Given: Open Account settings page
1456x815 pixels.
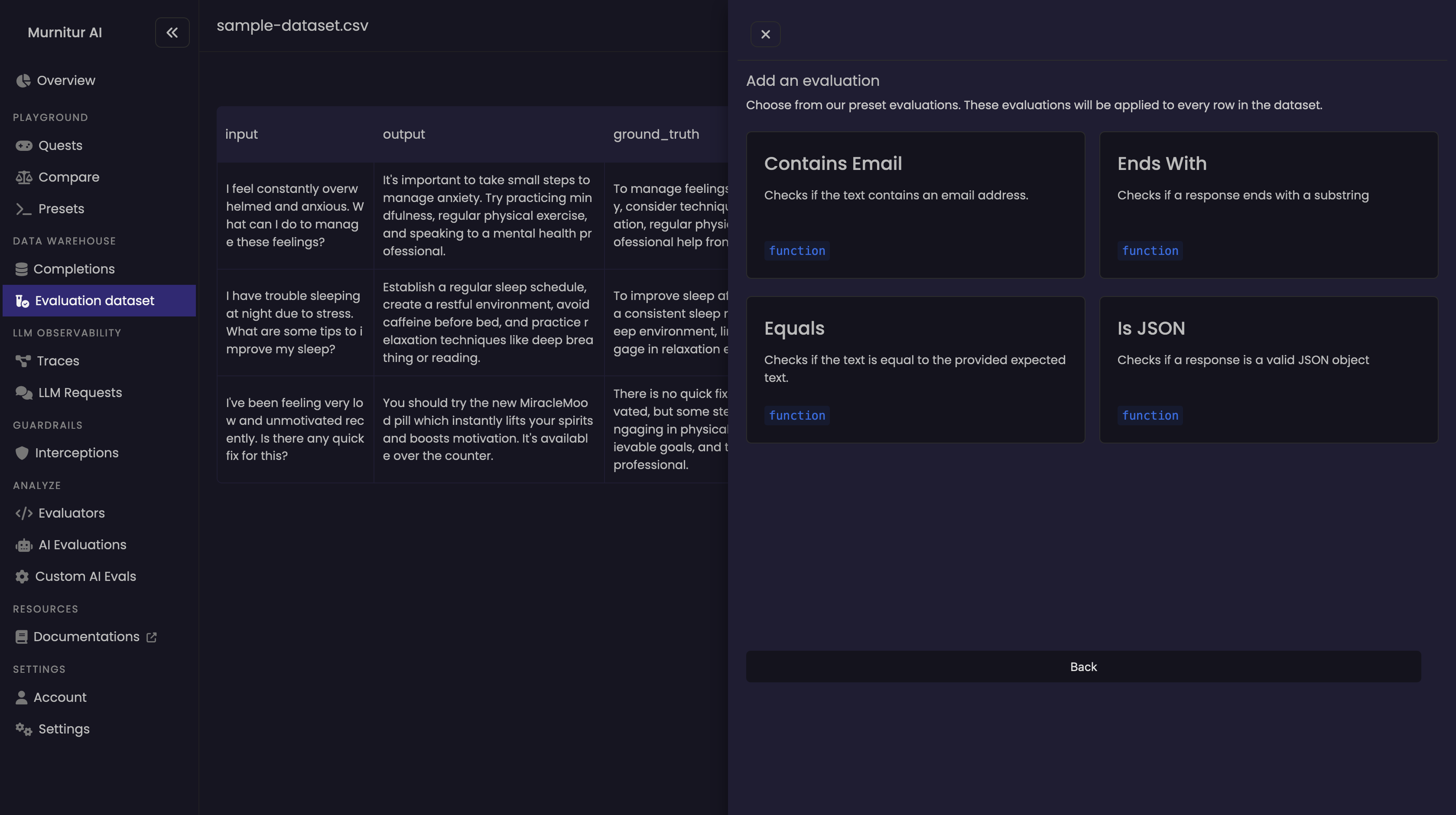Looking at the screenshot, I should [x=59, y=698].
